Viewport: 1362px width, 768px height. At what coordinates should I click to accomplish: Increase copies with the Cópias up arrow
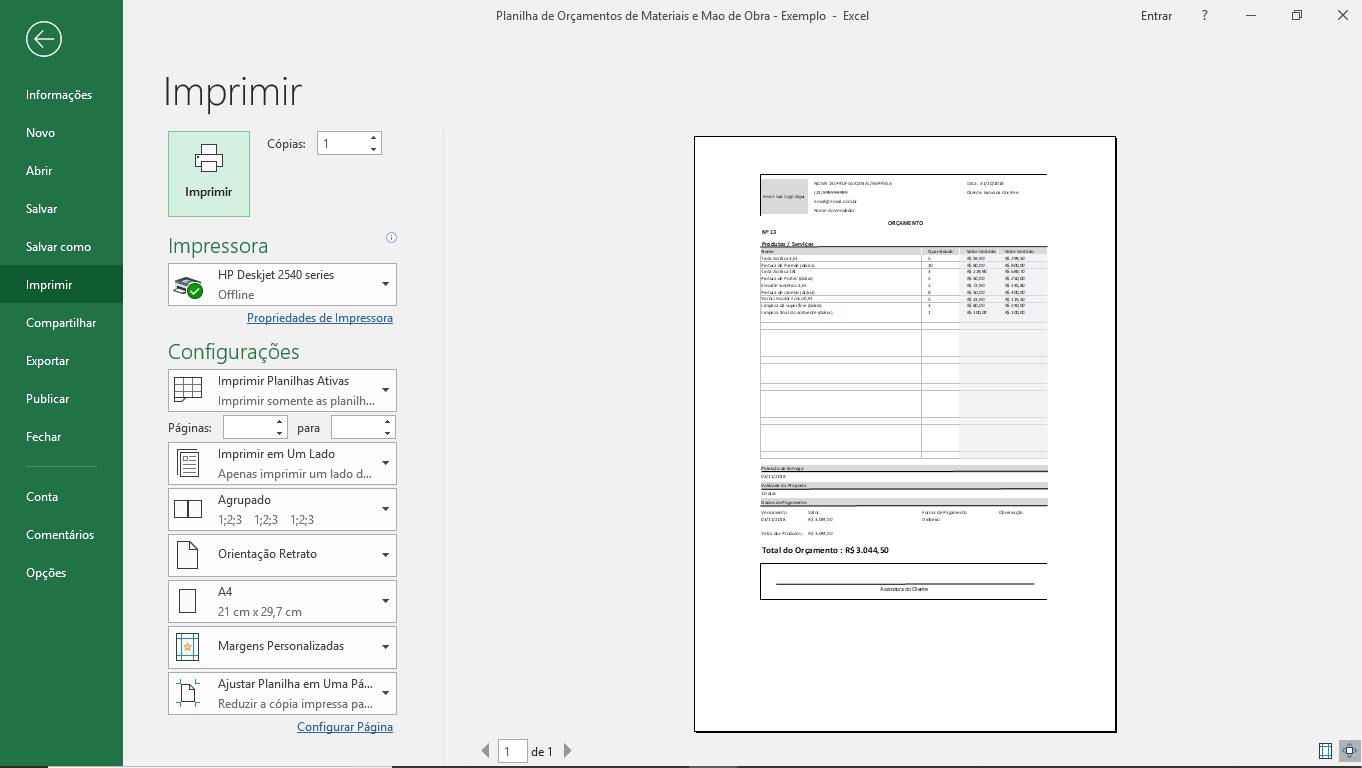pos(374,138)
